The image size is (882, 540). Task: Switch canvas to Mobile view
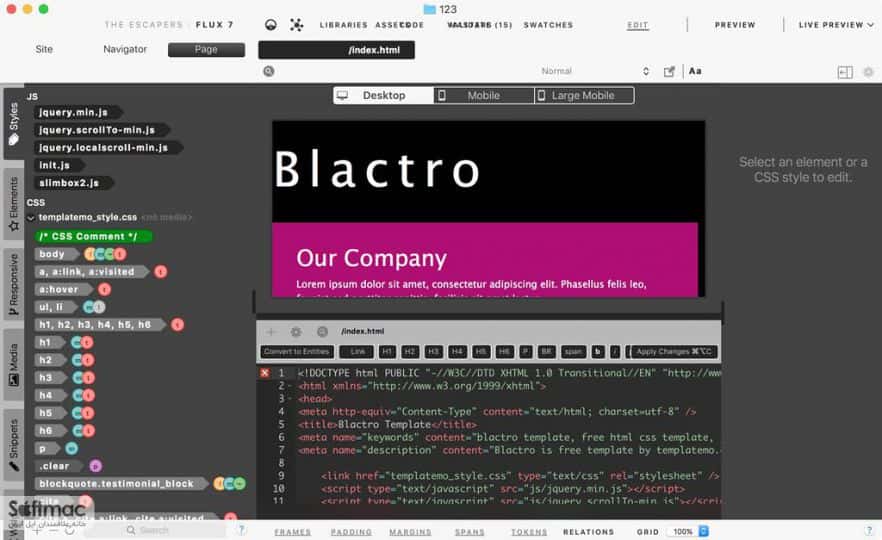(484, 96)
